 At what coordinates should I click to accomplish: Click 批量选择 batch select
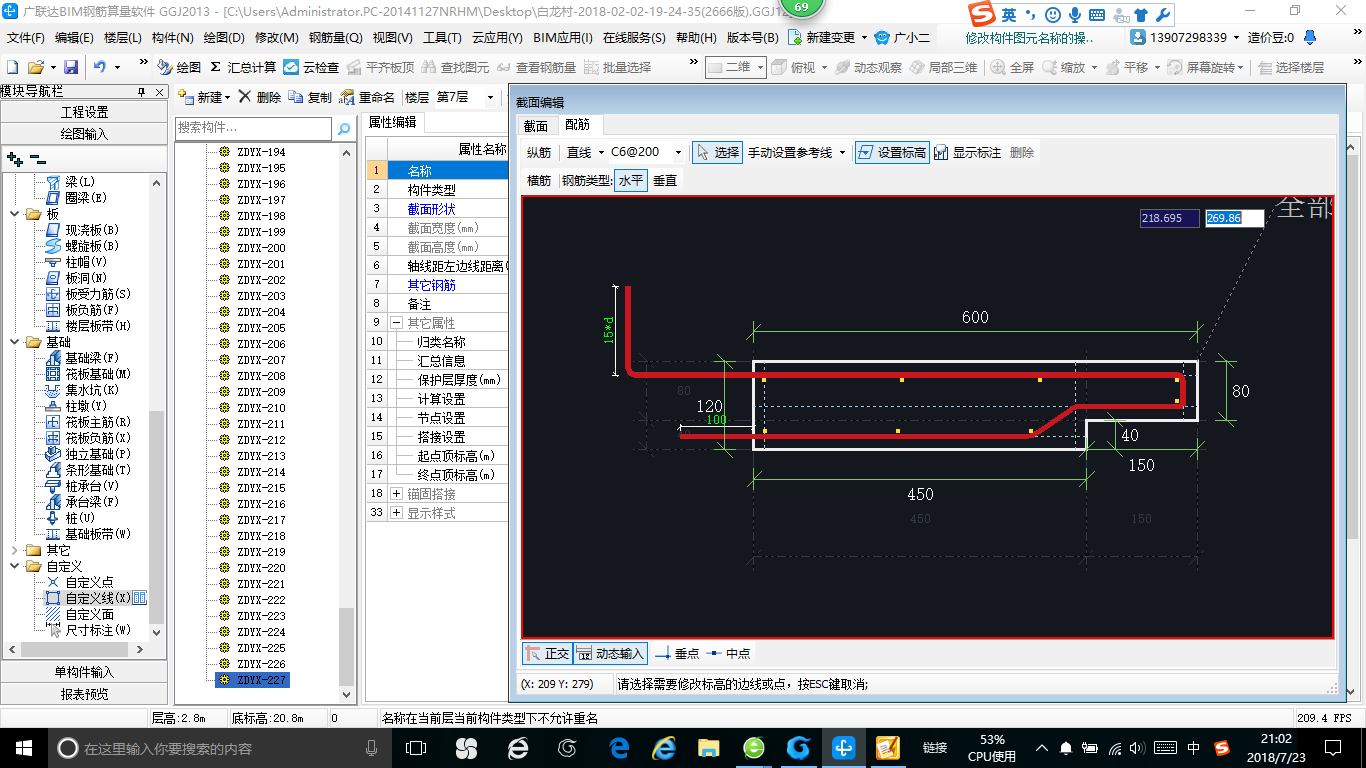[x=617, y=67]
